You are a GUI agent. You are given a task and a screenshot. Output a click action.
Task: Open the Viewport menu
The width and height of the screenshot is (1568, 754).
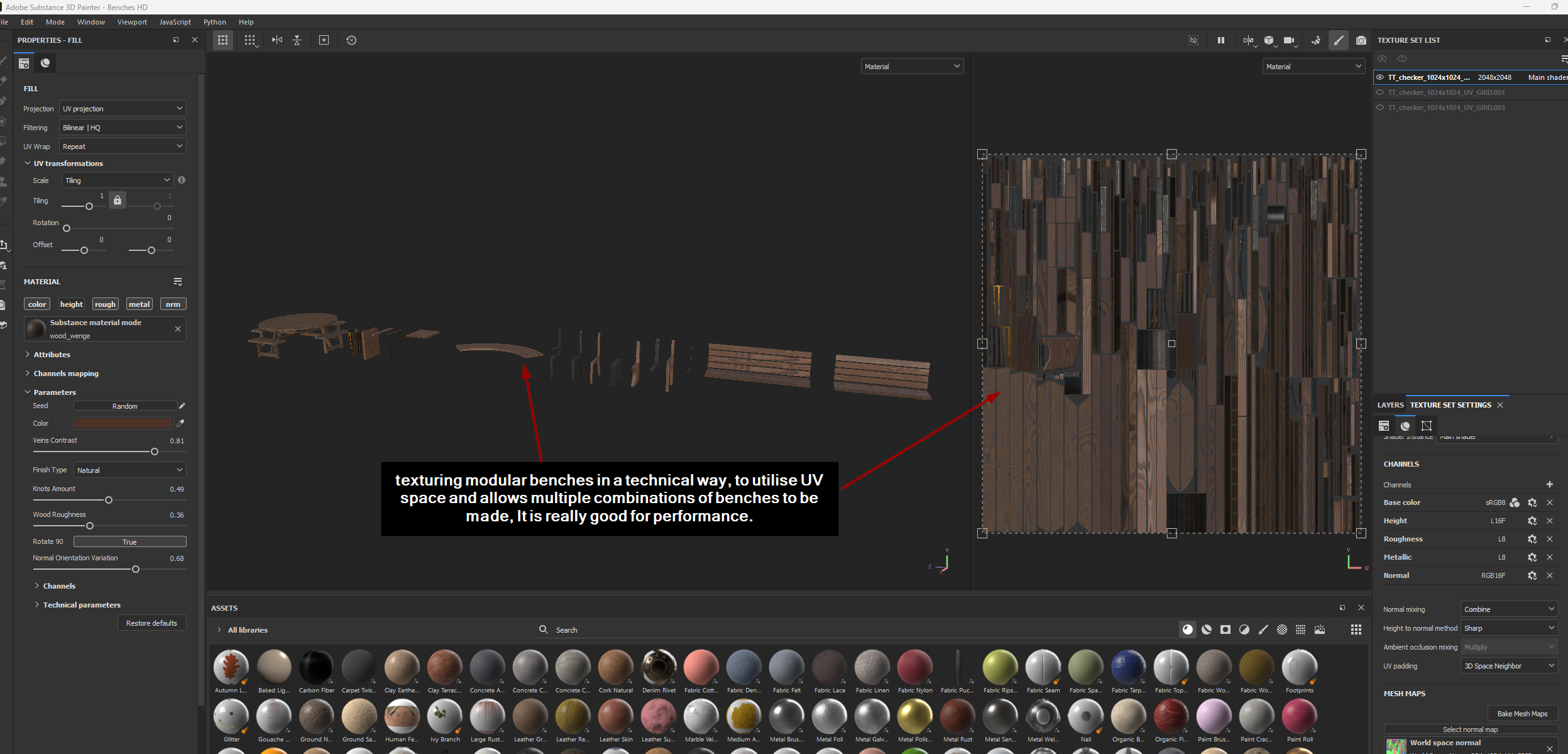point(132,22)
